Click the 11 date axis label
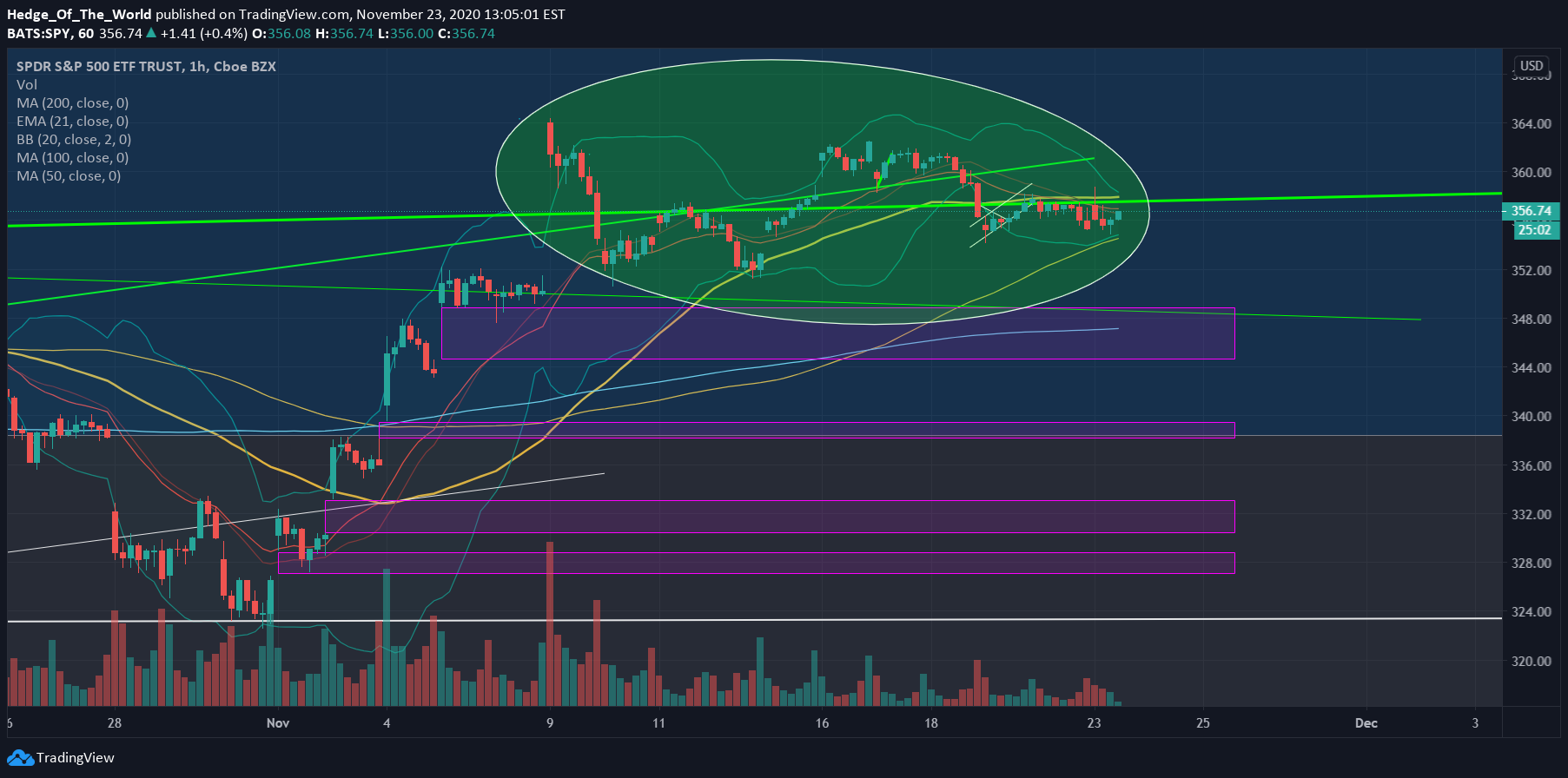 [x=658, y=722]
